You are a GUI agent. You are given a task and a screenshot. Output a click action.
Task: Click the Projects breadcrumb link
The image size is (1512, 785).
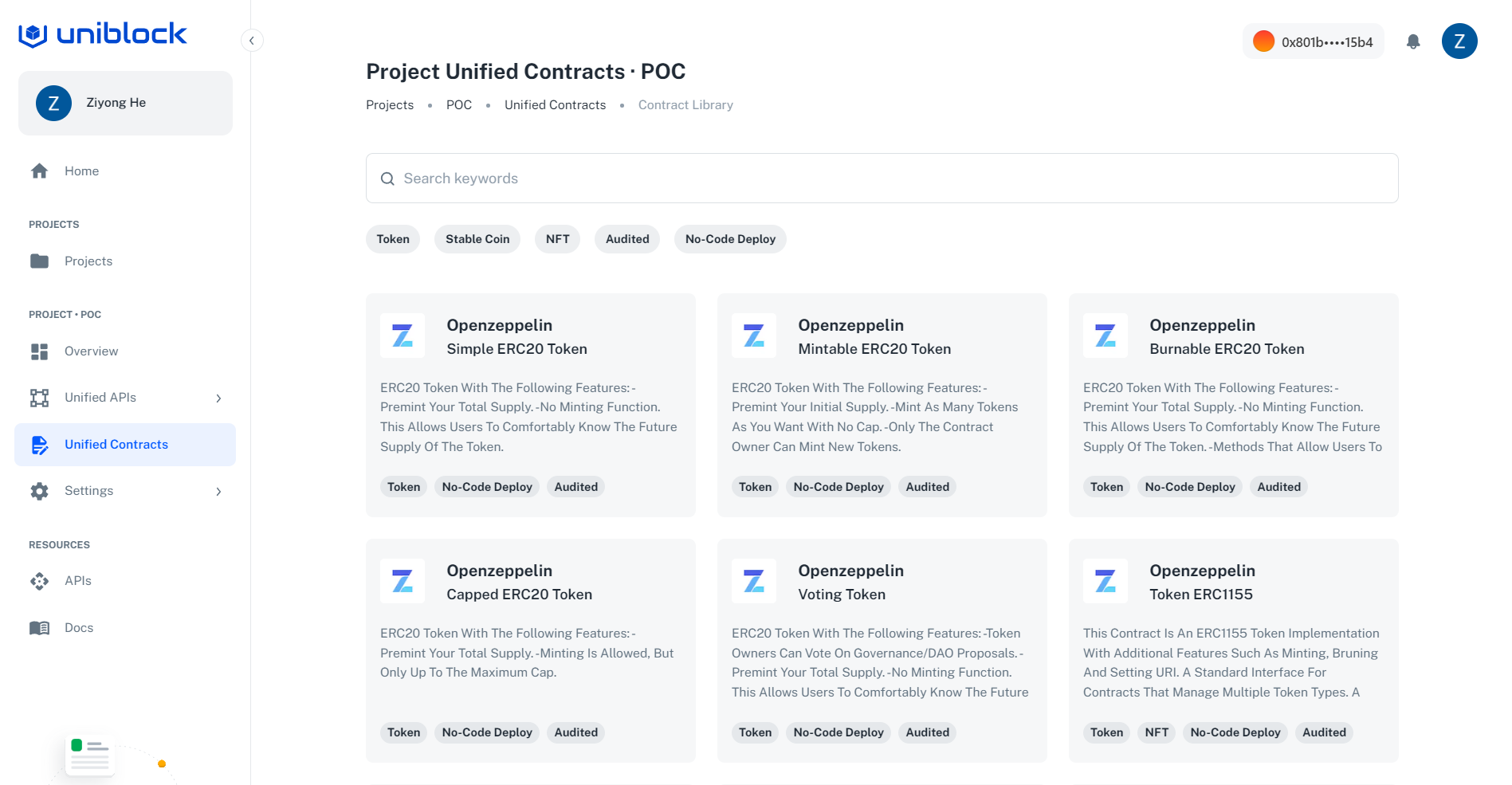(390, 105)
